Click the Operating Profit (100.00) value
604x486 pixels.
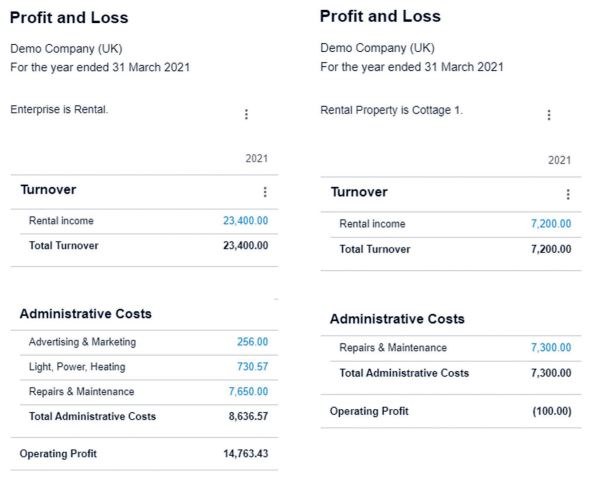550,411
